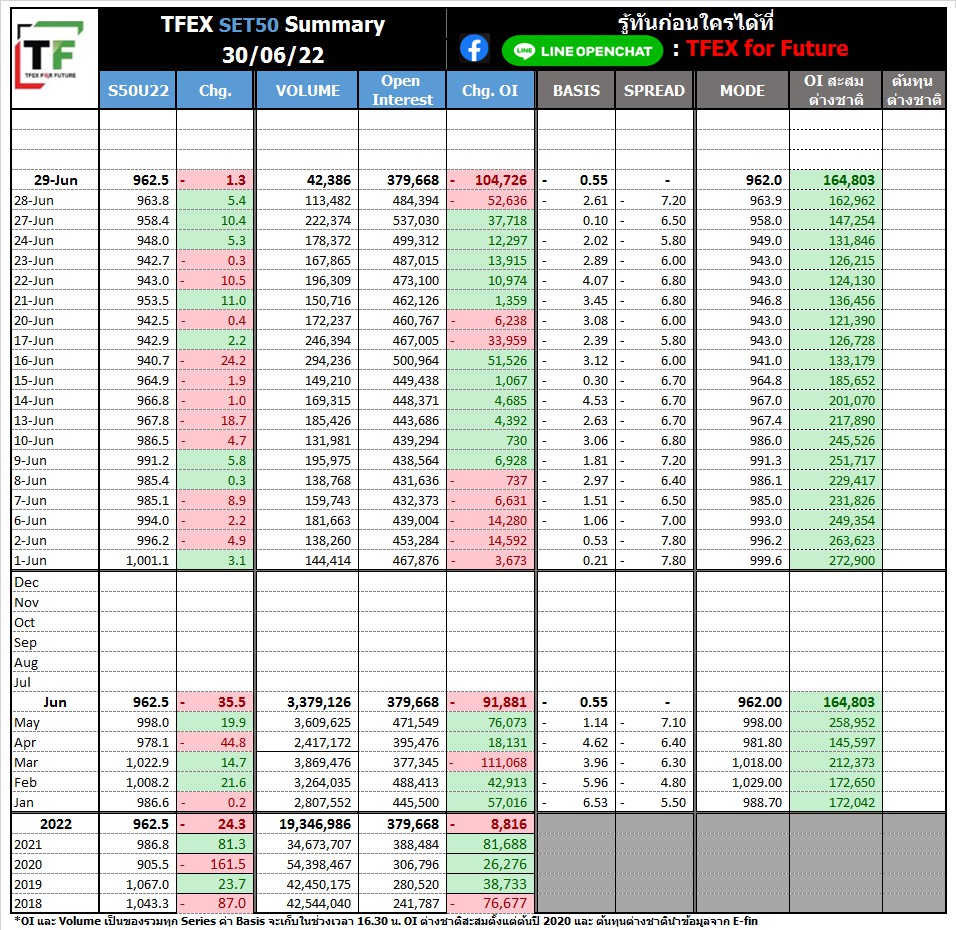956x930 pixels.
Task: Select the MODE column header
Action: [x=742, y=90]
